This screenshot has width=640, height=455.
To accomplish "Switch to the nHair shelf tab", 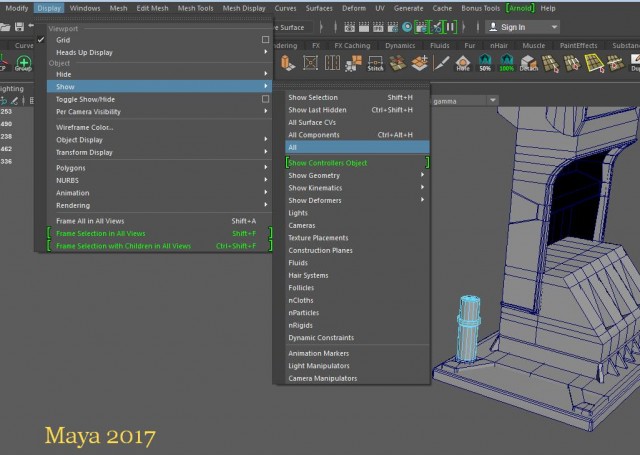I will click(498, 46).
